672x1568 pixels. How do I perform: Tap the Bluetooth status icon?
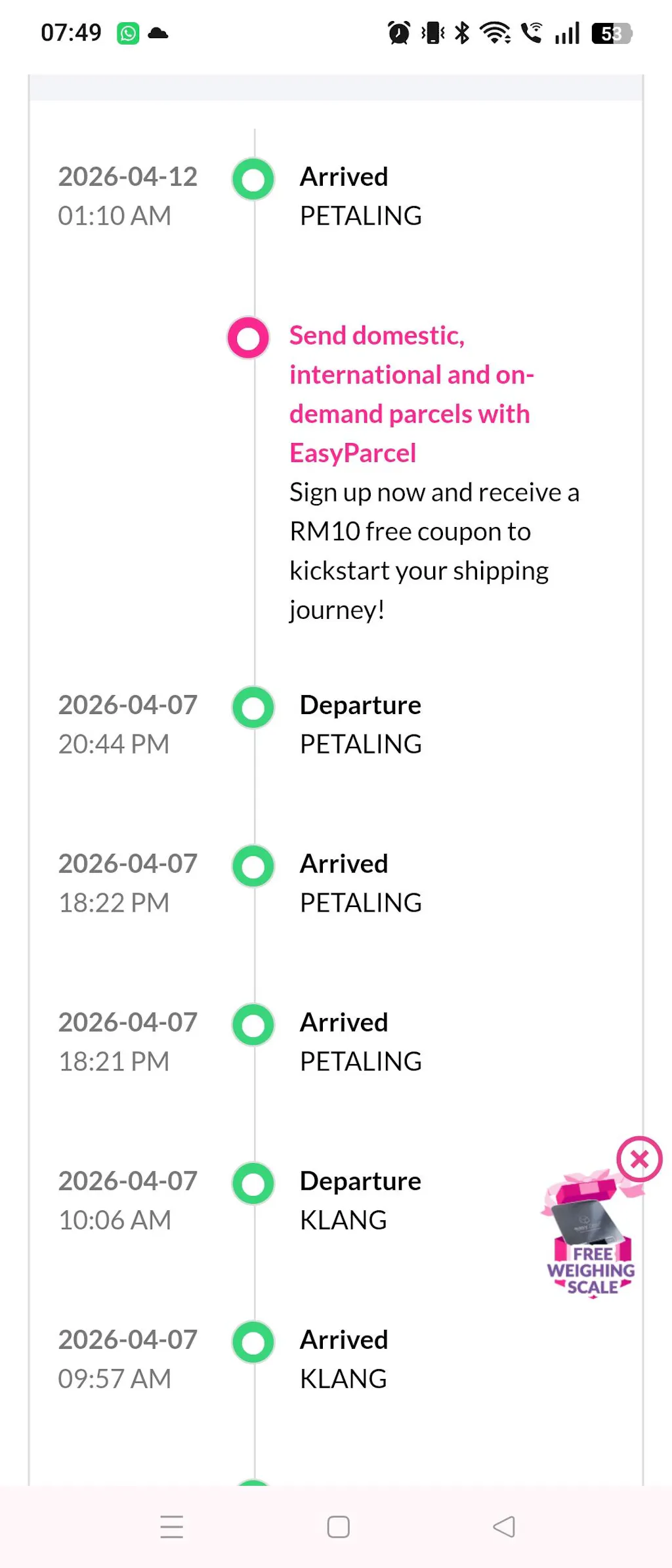pos(462,33)
